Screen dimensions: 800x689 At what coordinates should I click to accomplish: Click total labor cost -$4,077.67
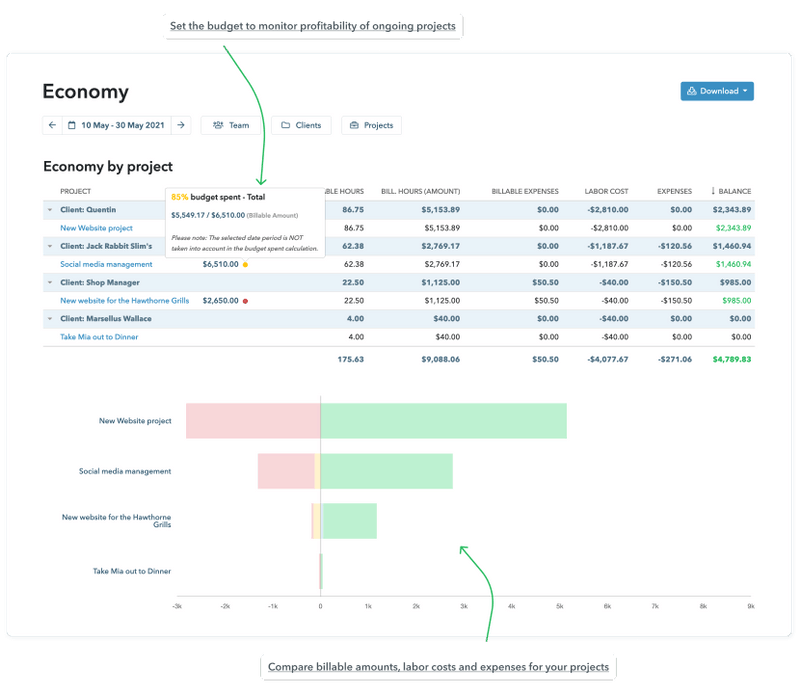pos(608,359)
